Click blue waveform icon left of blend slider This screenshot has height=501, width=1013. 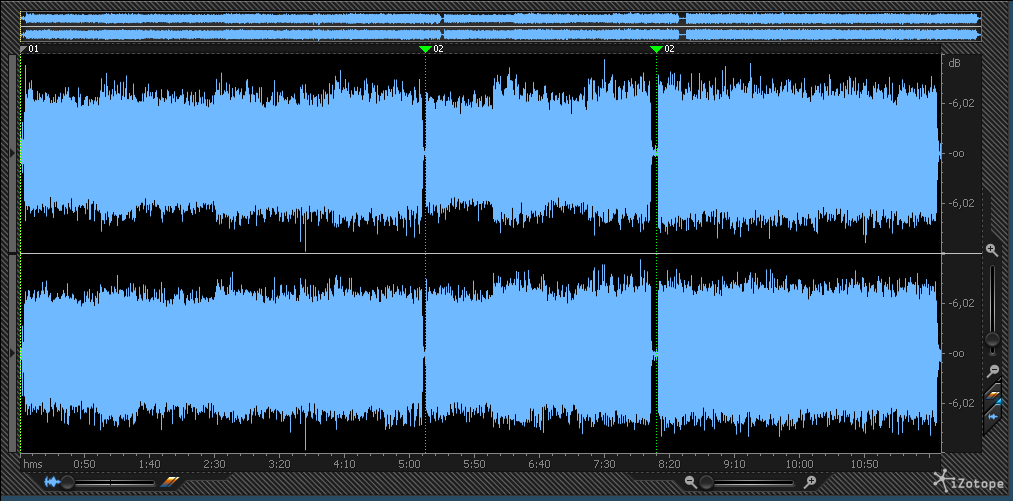[50, 482]
